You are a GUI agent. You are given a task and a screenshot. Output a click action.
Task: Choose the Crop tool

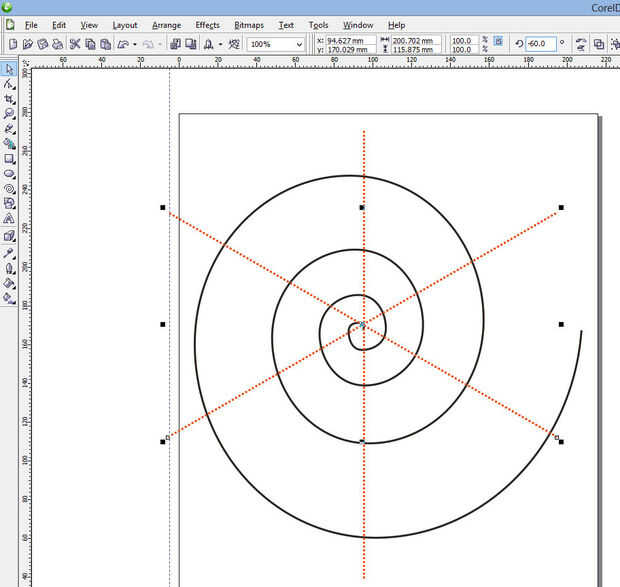tap(9, 100)
